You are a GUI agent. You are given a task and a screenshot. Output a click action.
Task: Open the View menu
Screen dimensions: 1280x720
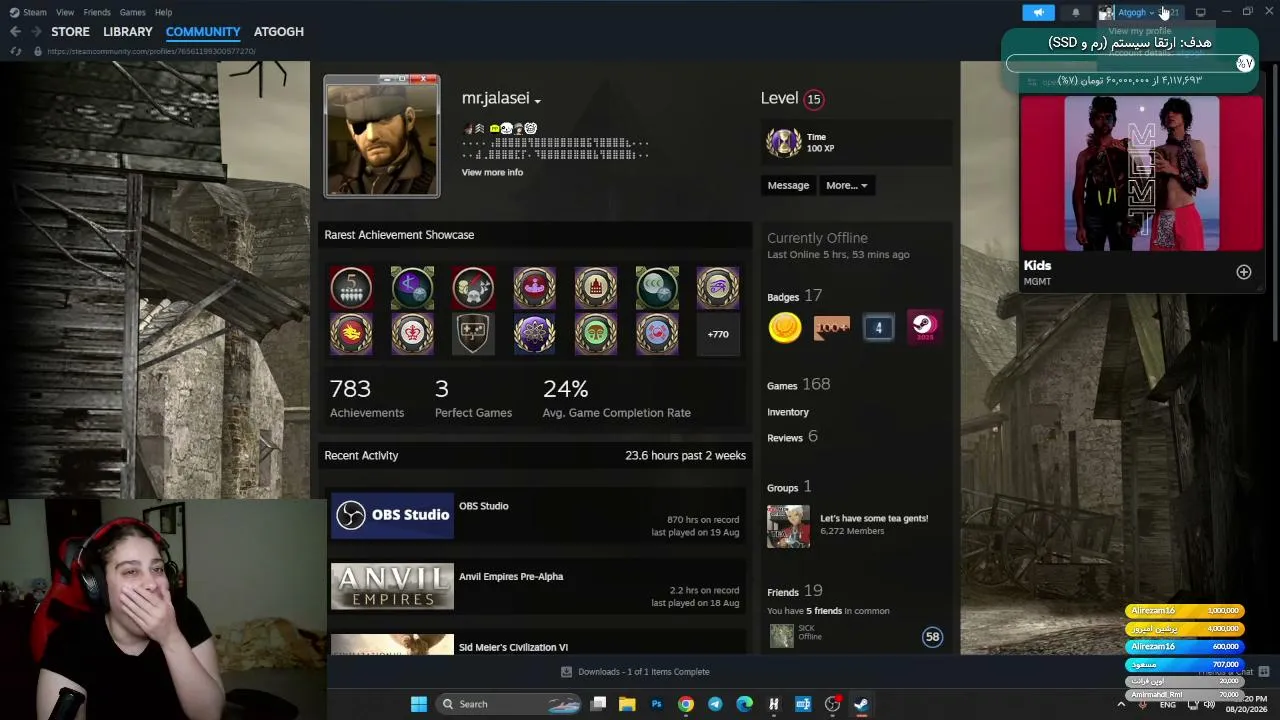click(65, 12)
